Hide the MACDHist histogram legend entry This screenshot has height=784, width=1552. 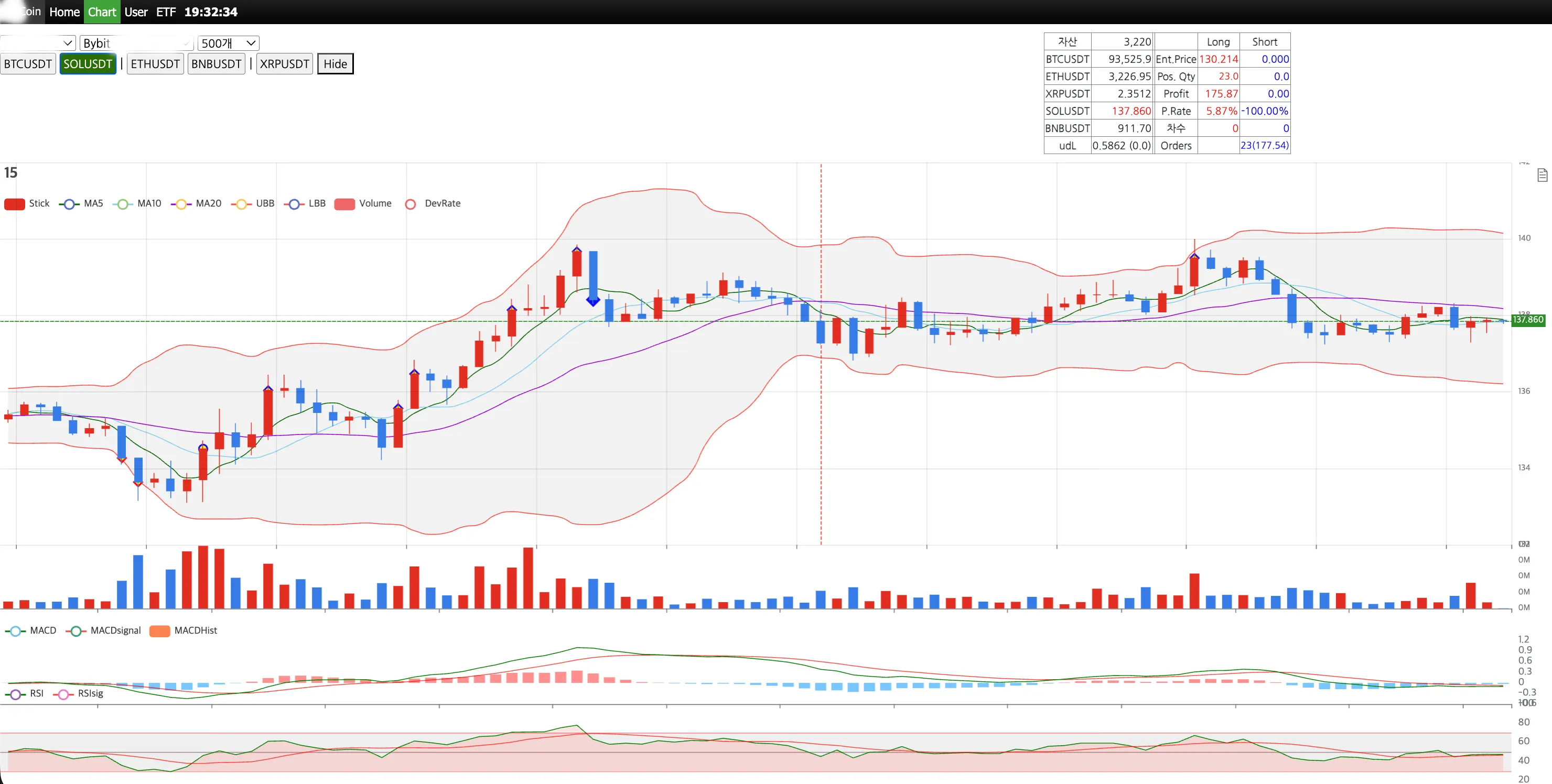coord(184,630)
